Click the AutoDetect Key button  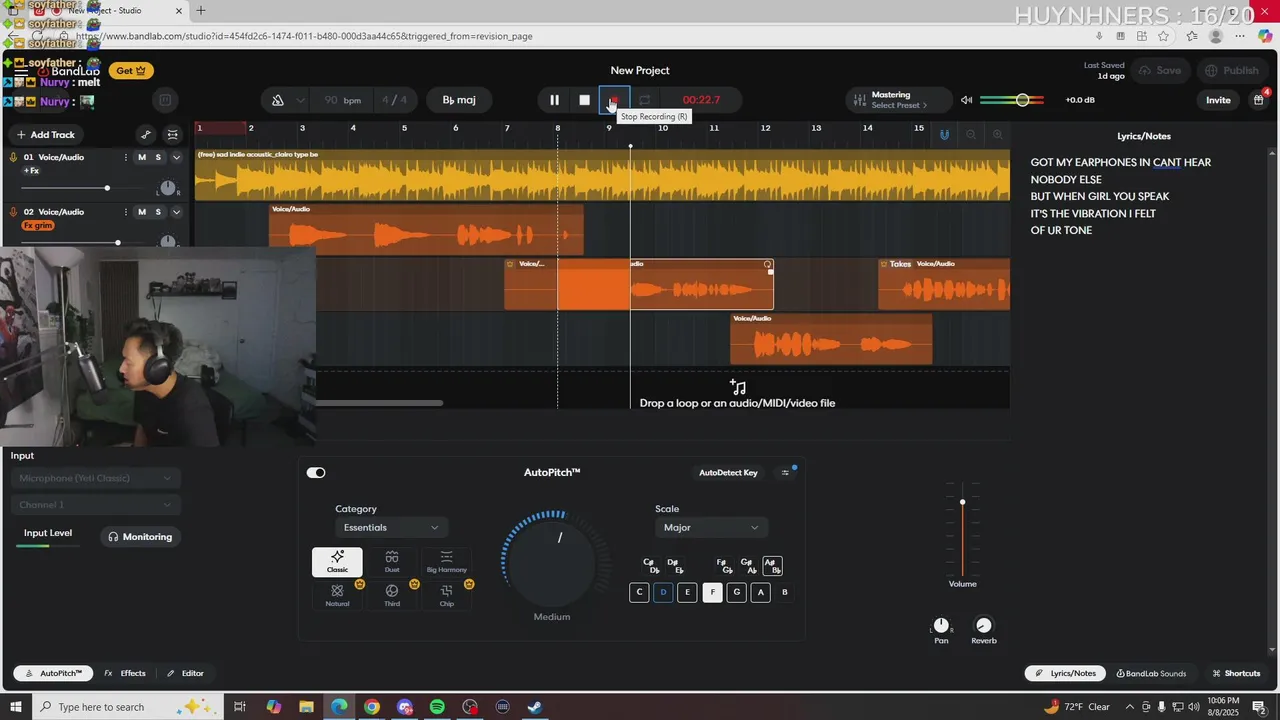(x=728, y=473)
